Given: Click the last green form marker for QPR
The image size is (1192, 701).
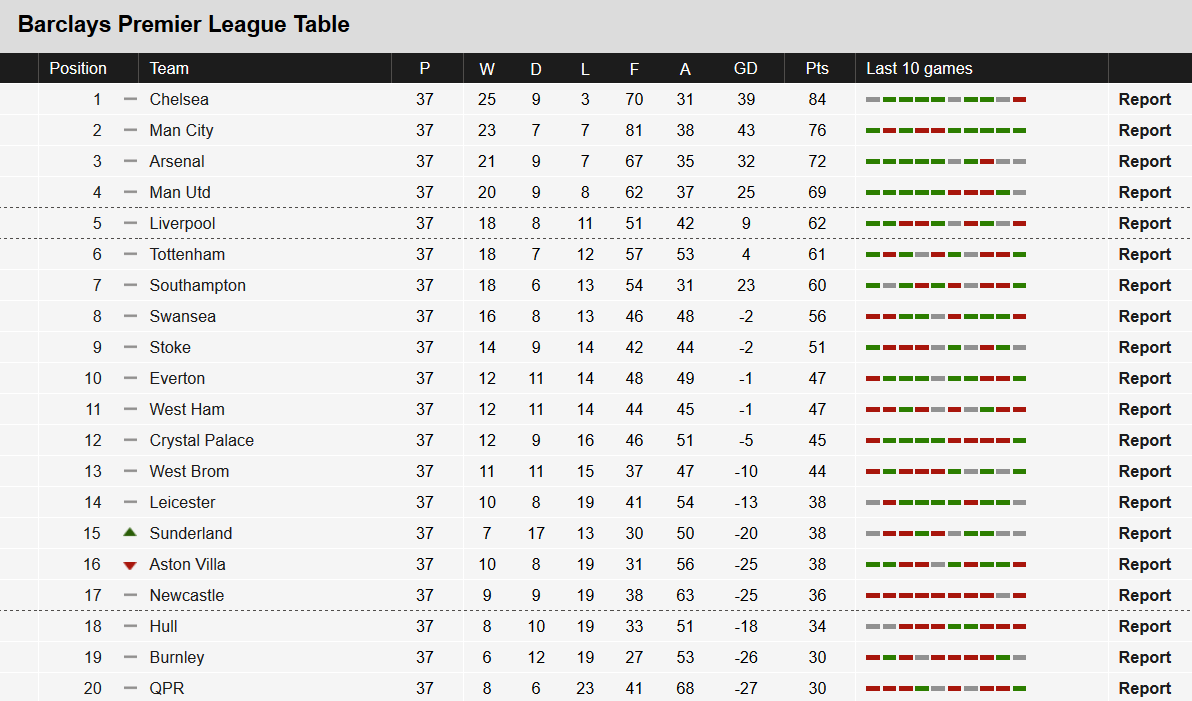Looking at the screenshot, I should (1020, 688).
